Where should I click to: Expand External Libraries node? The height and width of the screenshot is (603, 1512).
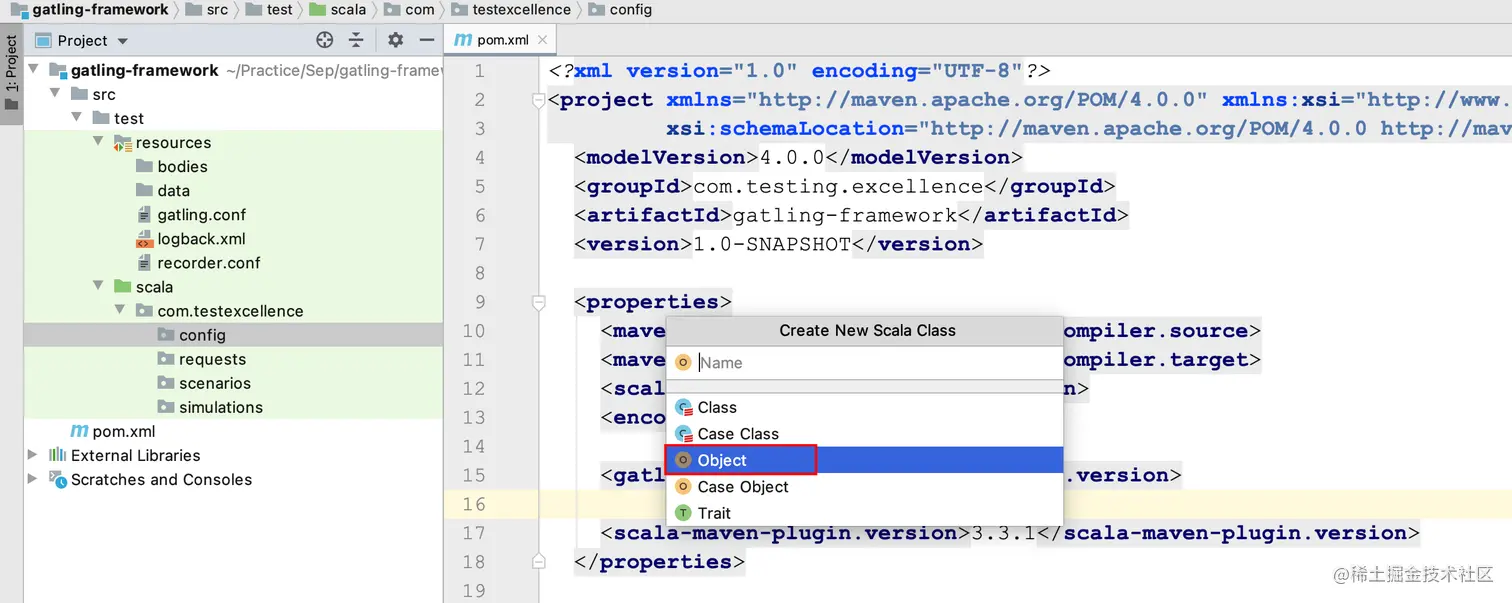click(34, 455)
